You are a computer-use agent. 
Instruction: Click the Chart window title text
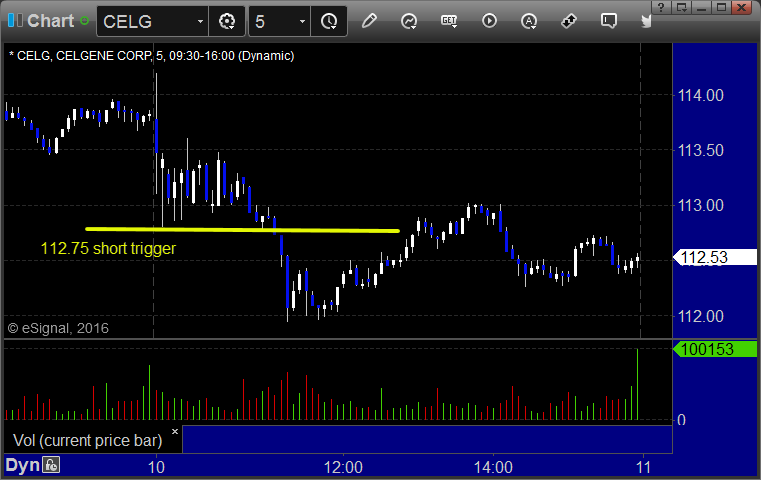tap(50, 21)
